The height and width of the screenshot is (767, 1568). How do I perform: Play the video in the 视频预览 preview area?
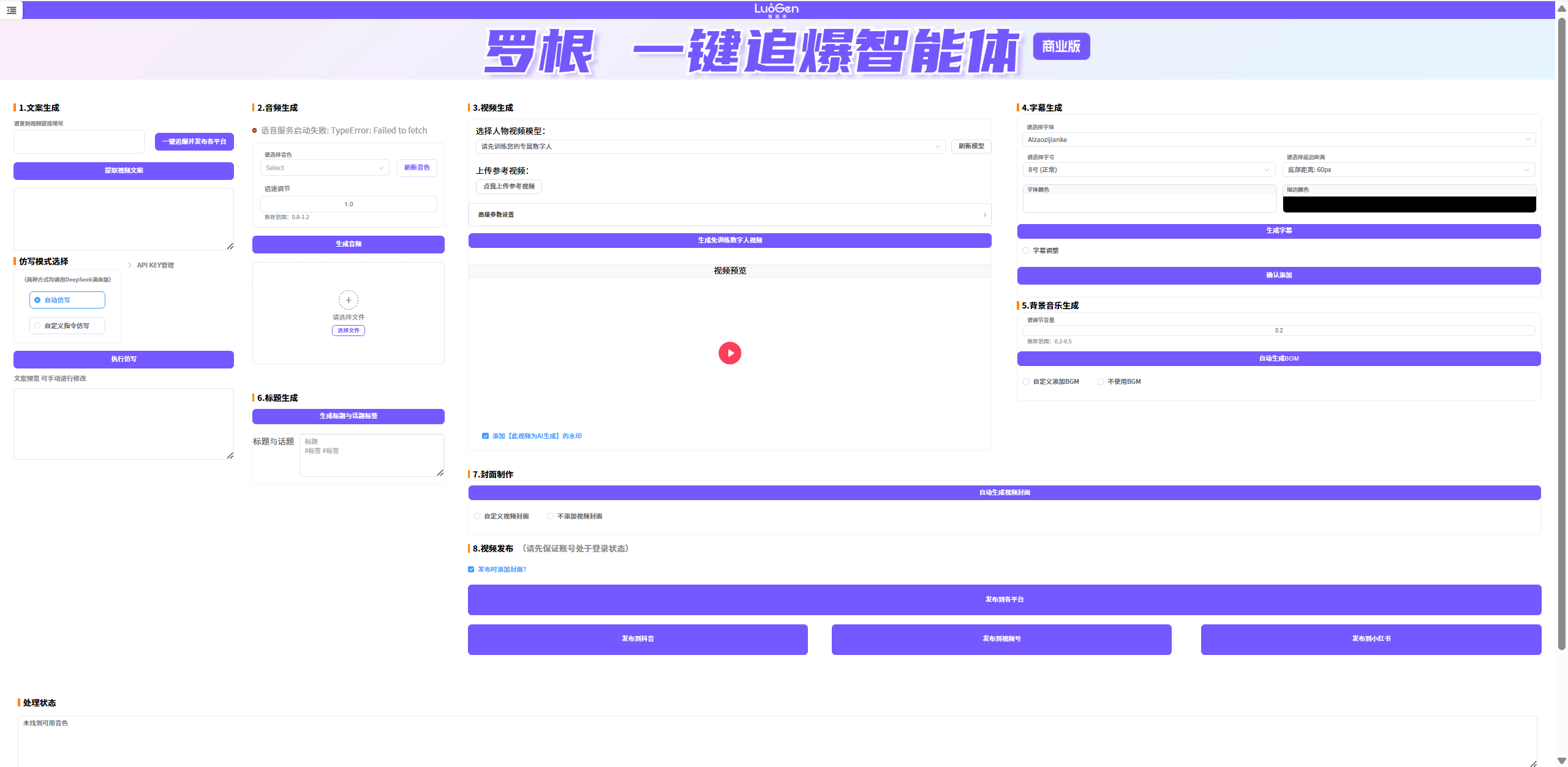point(729,353)
